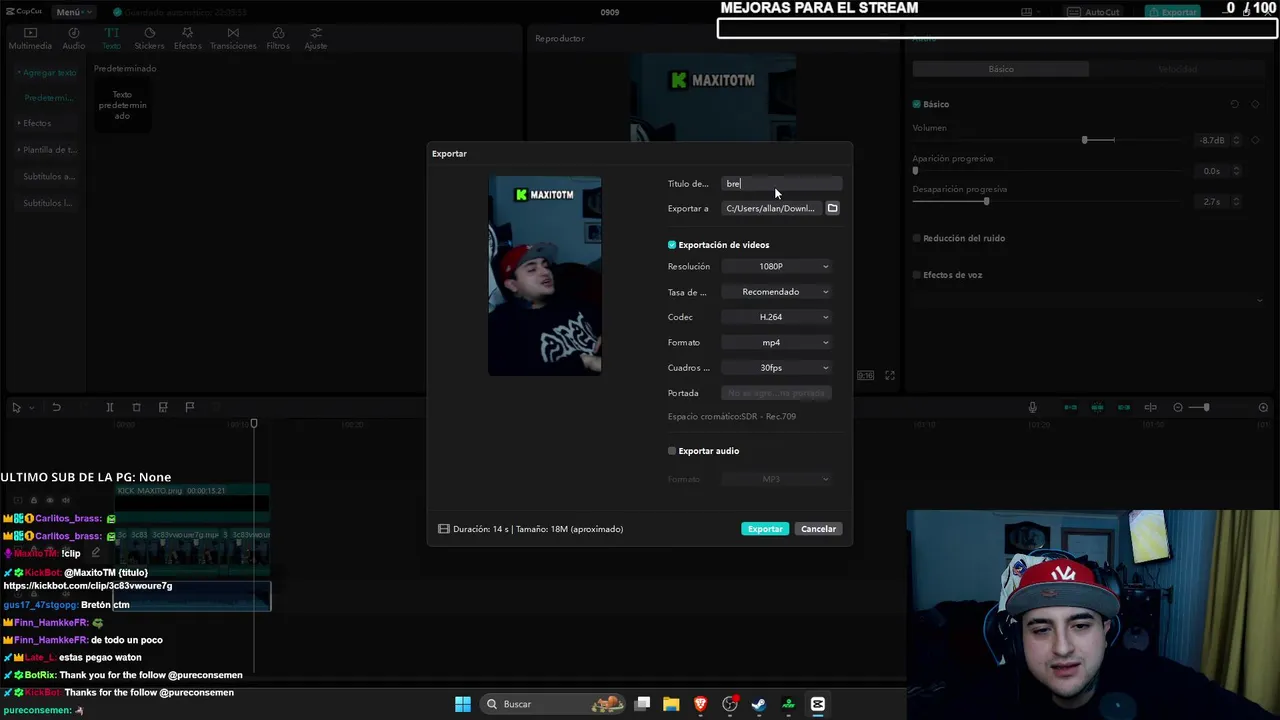Open the Efectos tab in the top toolbar

click(x=187, y=39)
